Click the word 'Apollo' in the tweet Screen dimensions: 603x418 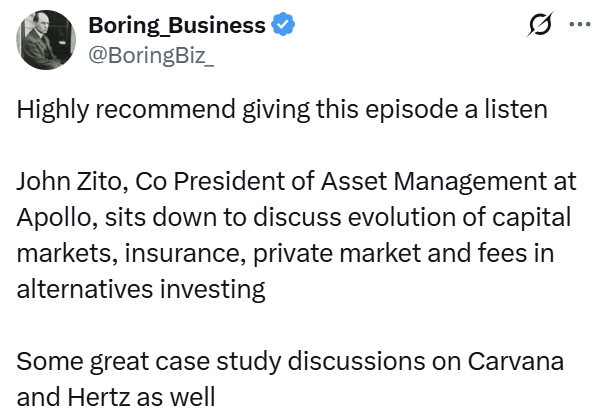coord(54,218)
